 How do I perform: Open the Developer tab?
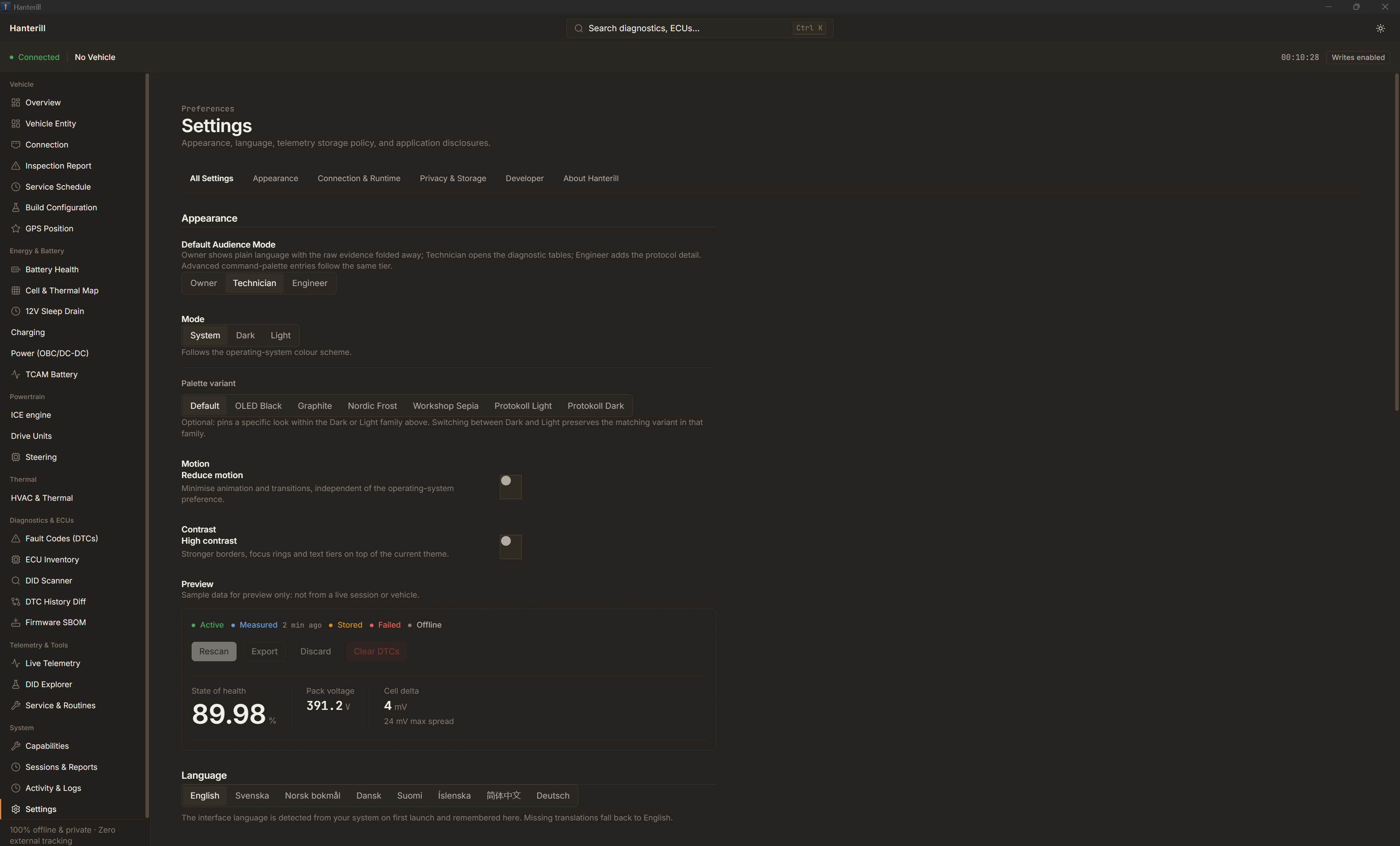click(525, 178)
